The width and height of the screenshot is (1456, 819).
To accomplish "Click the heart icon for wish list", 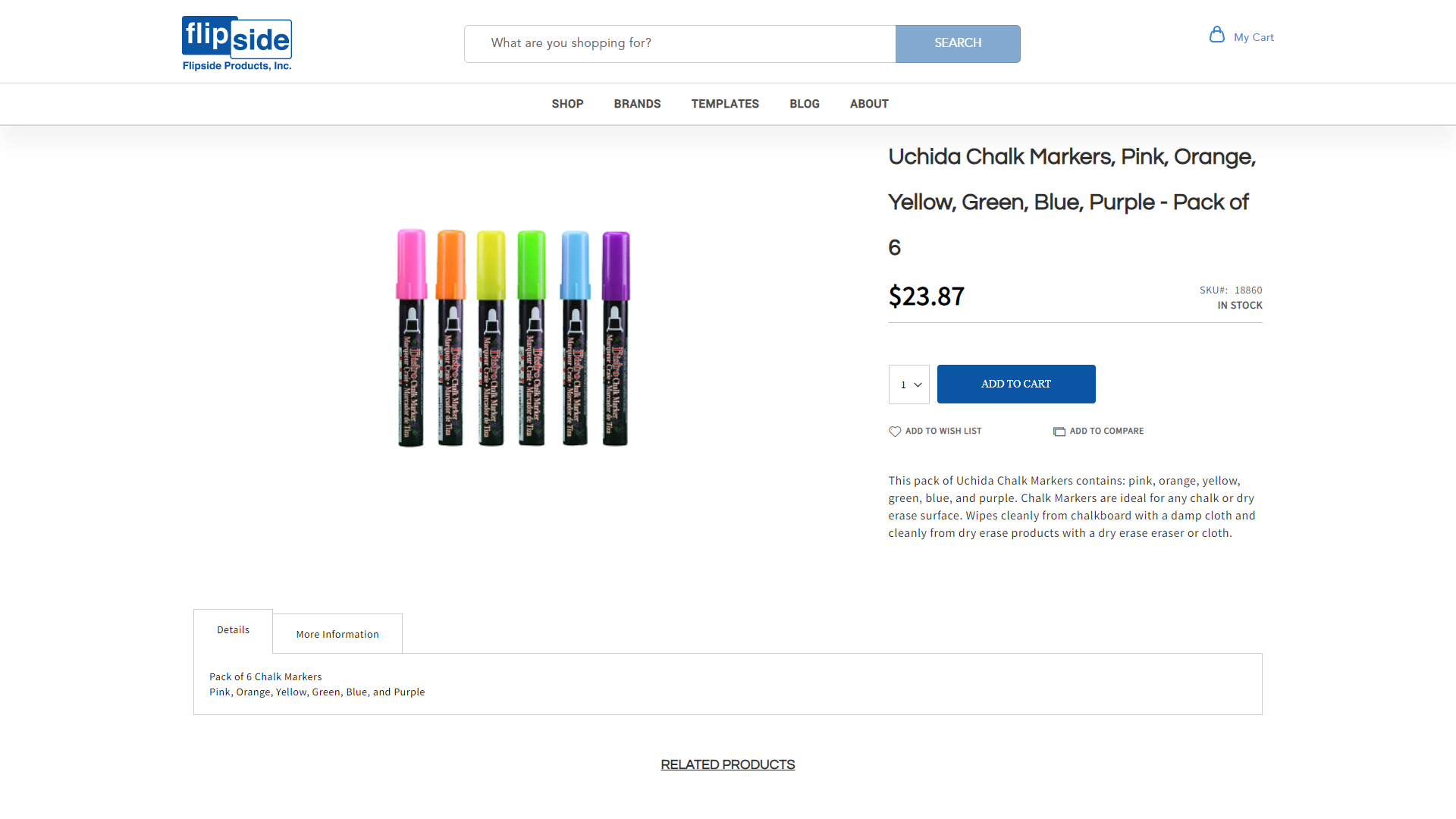I will pyautogui.click(x=895, y=431).
